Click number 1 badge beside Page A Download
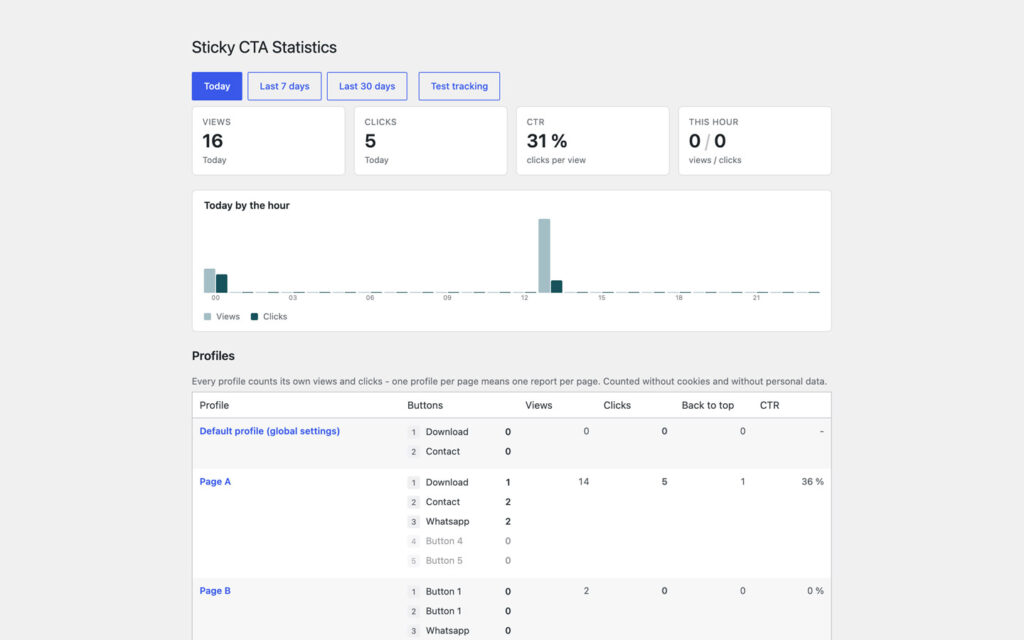Image resolution: width=1024 pixels, height=640 pixels. tap(413, 482)
